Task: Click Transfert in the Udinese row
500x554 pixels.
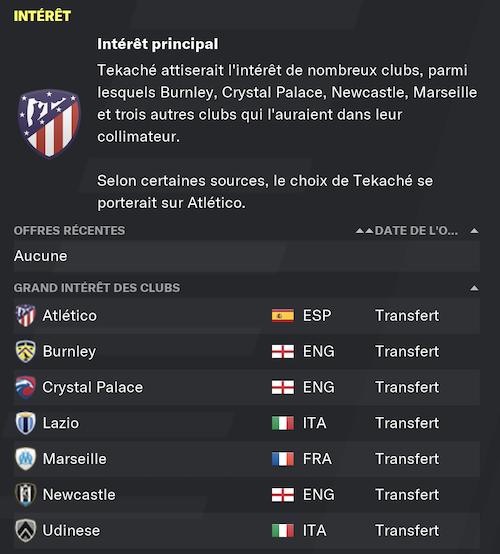Action: pyautogui.click(x=407, y=530)
